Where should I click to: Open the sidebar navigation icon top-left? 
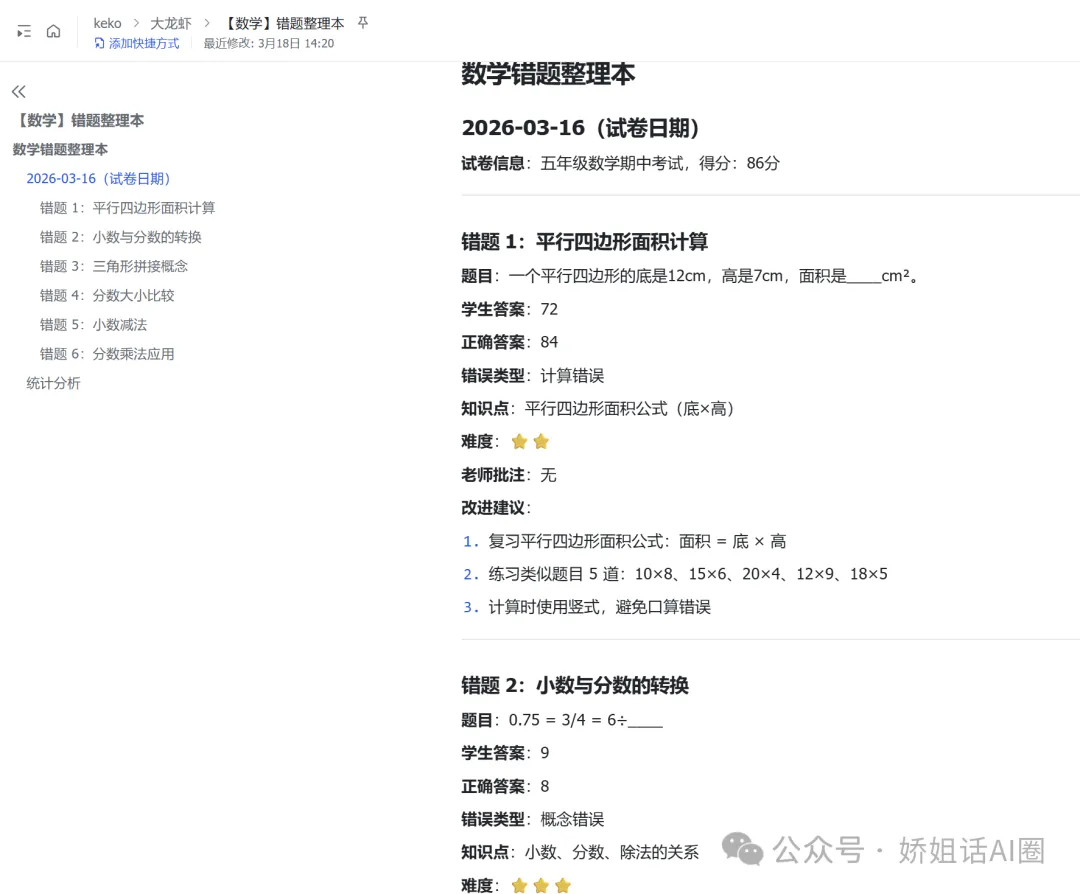pyautogui.click(x=25, y=31)
